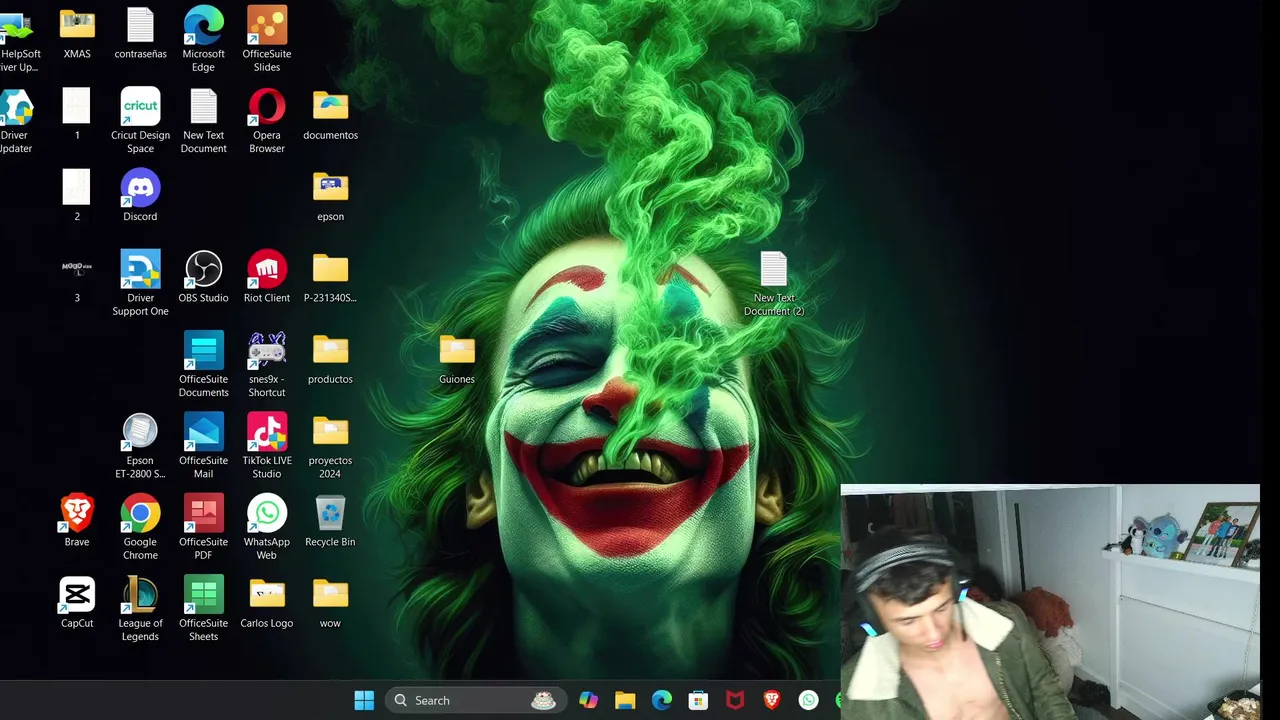
Task: Launch OfficeSuite Mail shortcut
Action: tap(203, 446)
